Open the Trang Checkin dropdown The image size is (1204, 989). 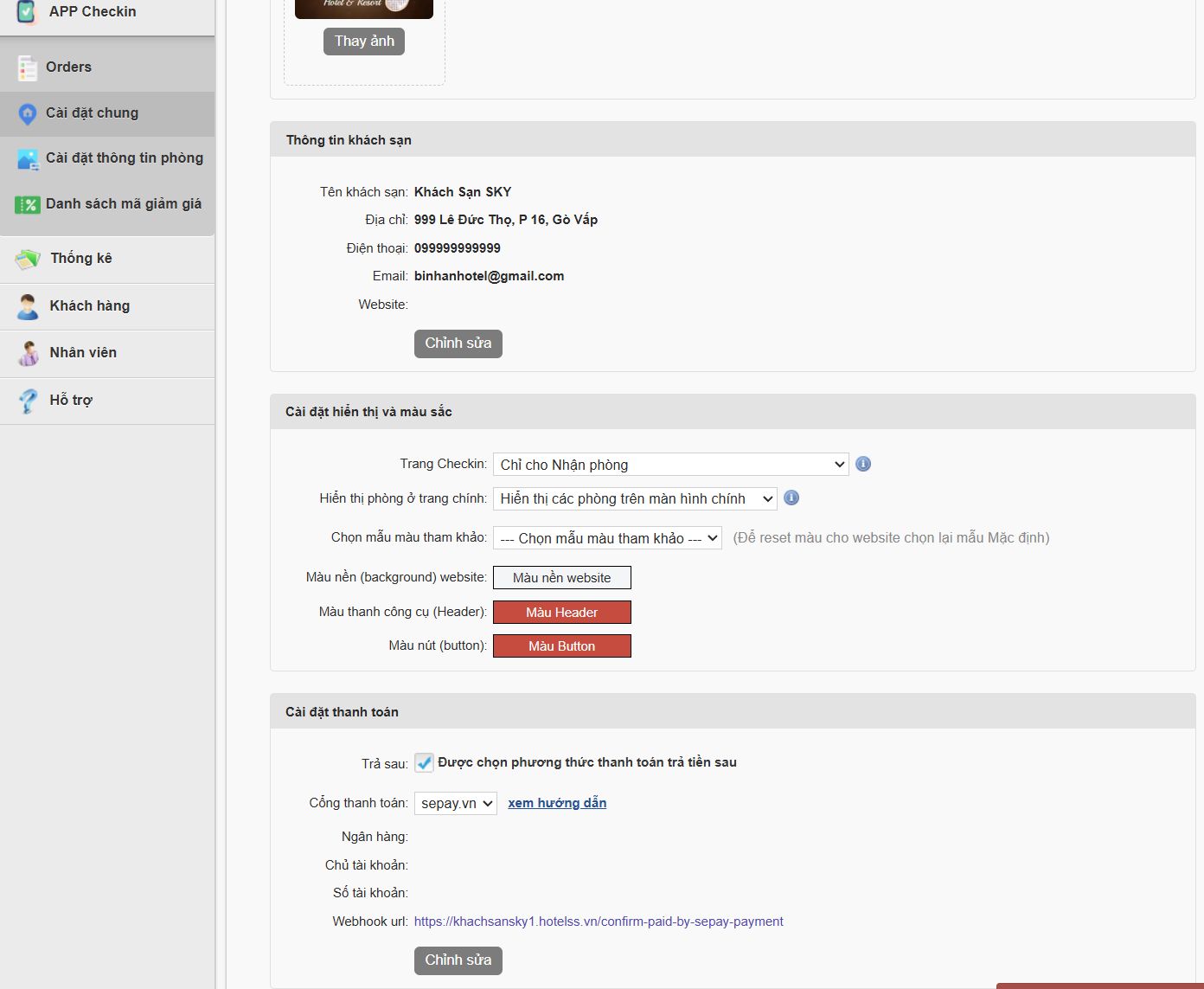[x=671, y=465]
